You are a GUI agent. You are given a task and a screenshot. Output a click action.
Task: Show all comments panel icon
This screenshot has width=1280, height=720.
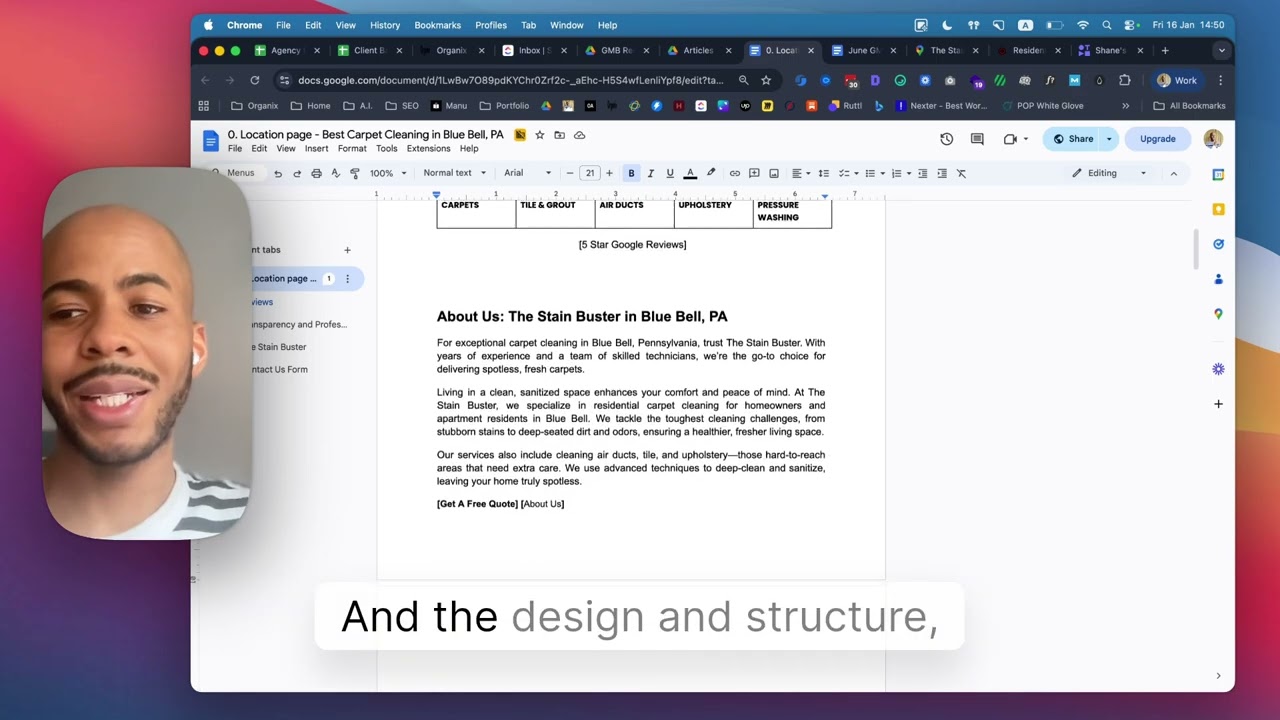click(977, 139)
